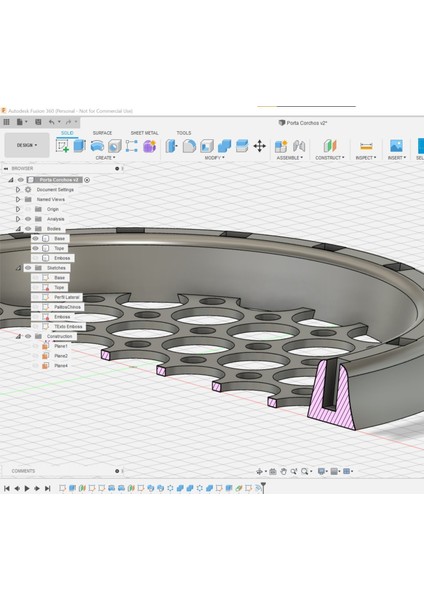Select the Fillet tool in Modify group
Image resolution: width=424 pixels, height=600 pixels.
coord(189,146)
